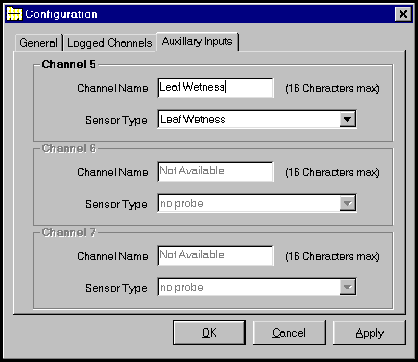Close the Configuration dialog
Screen dimensions: 418x362
click(403, 14)
